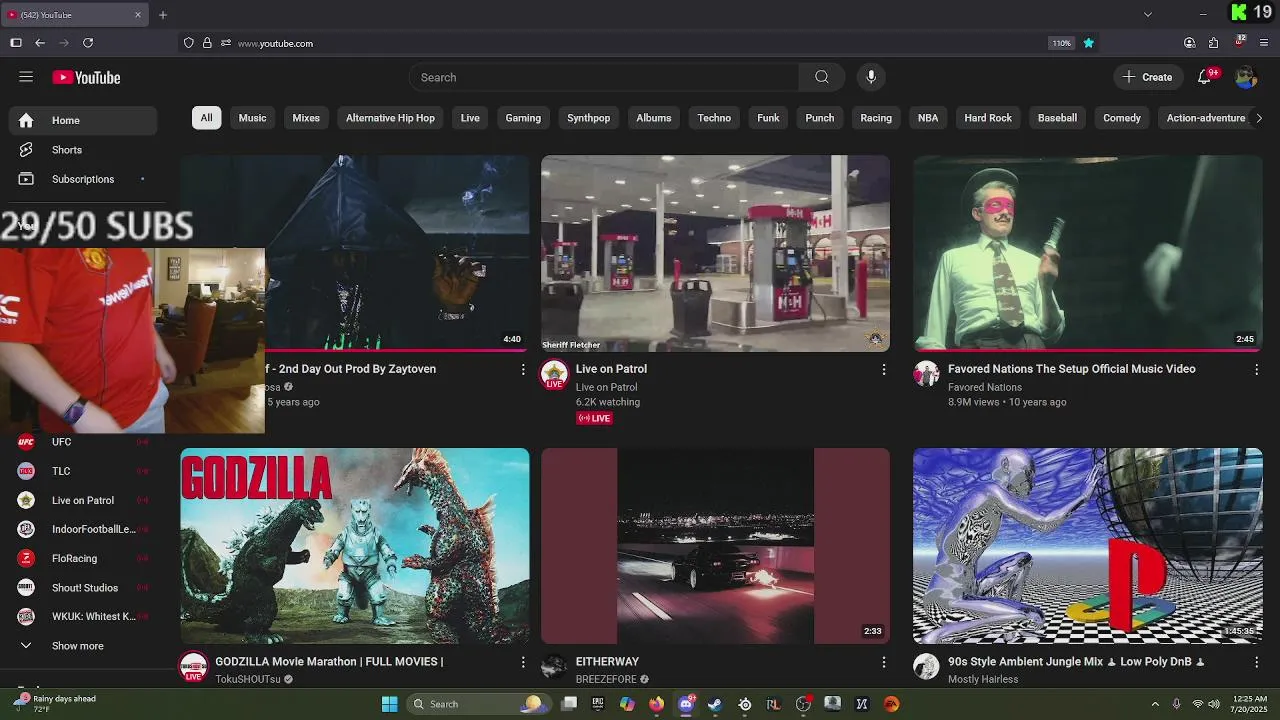
Task: Go back in browser history
Action: [x=40, y=43]
